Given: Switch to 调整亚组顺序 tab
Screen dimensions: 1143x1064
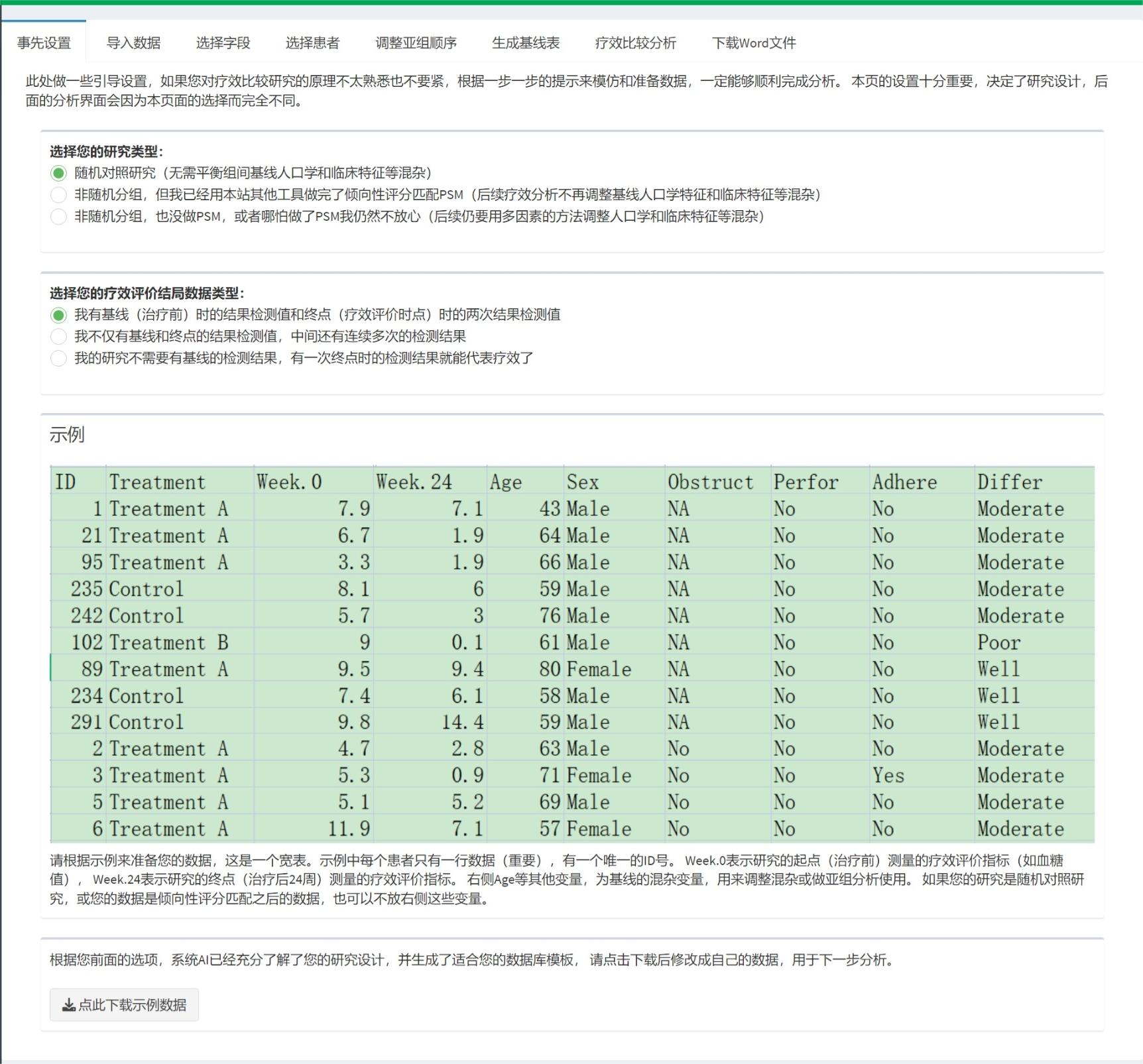Looking at the screenshot, I should pos(416,43).
